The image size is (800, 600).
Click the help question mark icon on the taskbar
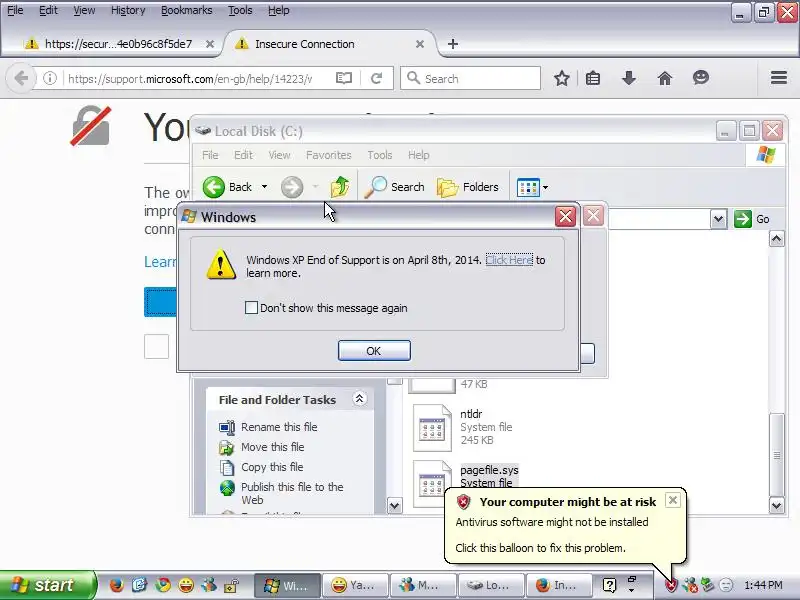coord(609,585)
